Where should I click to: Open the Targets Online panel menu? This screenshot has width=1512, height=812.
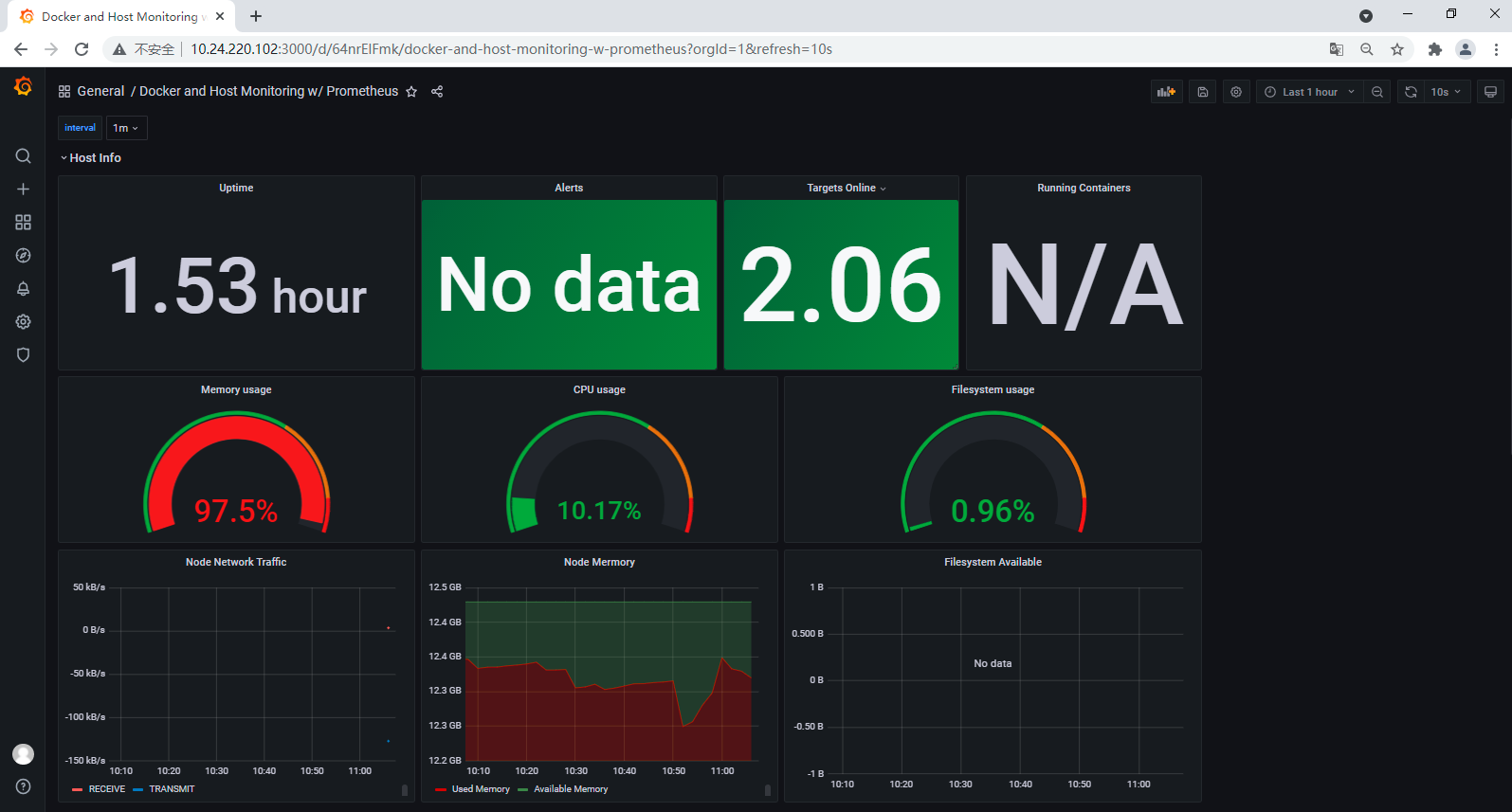click(847, 188)
